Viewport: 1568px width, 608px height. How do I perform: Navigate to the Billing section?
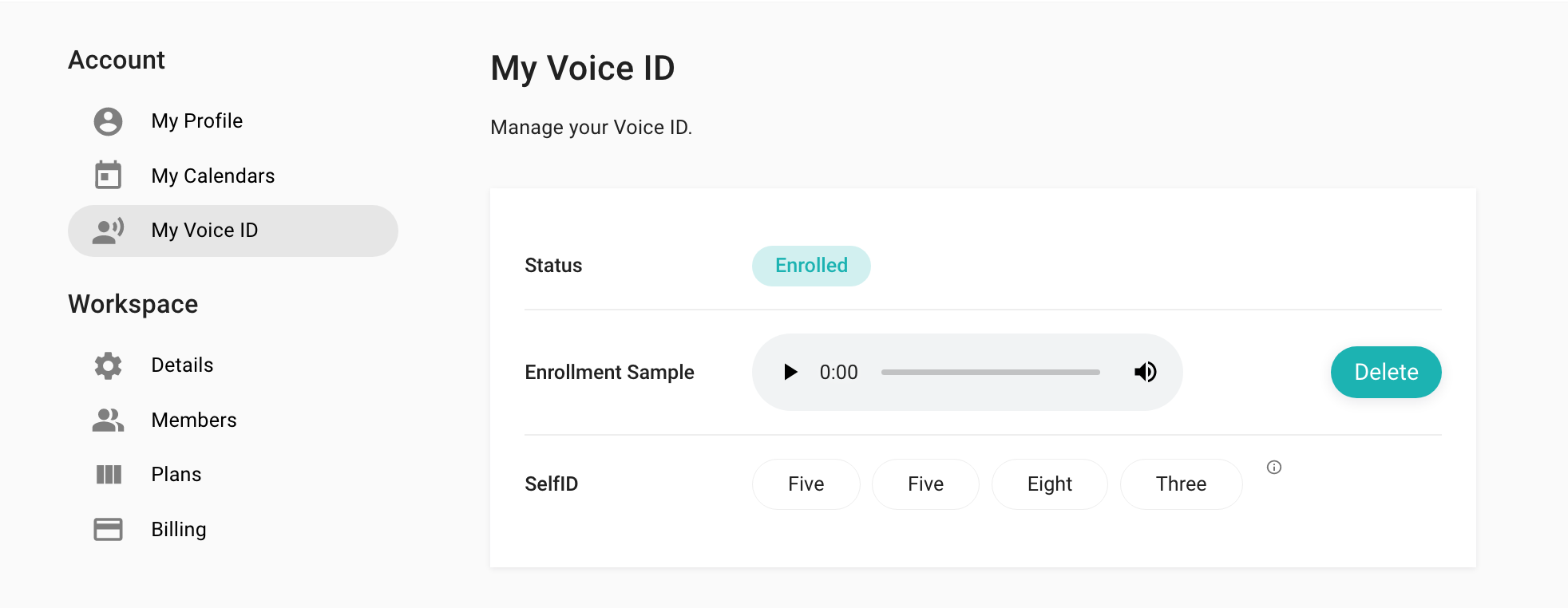click(x=179, y=530)
